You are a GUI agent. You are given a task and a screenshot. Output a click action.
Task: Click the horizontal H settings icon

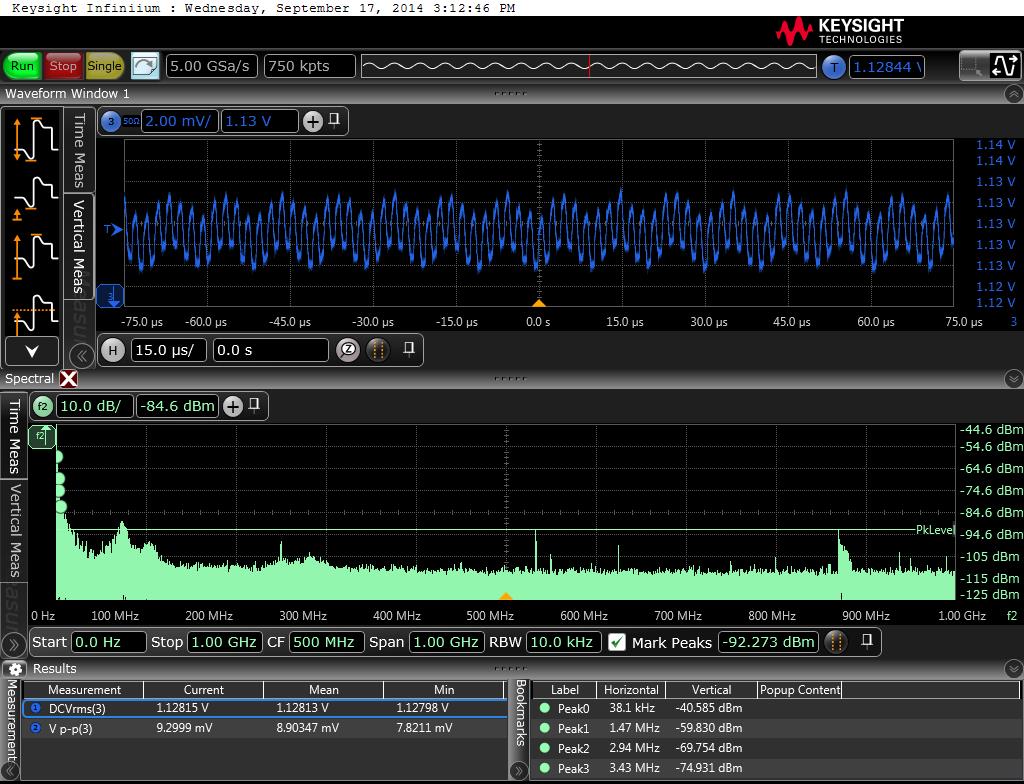click(113, 350)
